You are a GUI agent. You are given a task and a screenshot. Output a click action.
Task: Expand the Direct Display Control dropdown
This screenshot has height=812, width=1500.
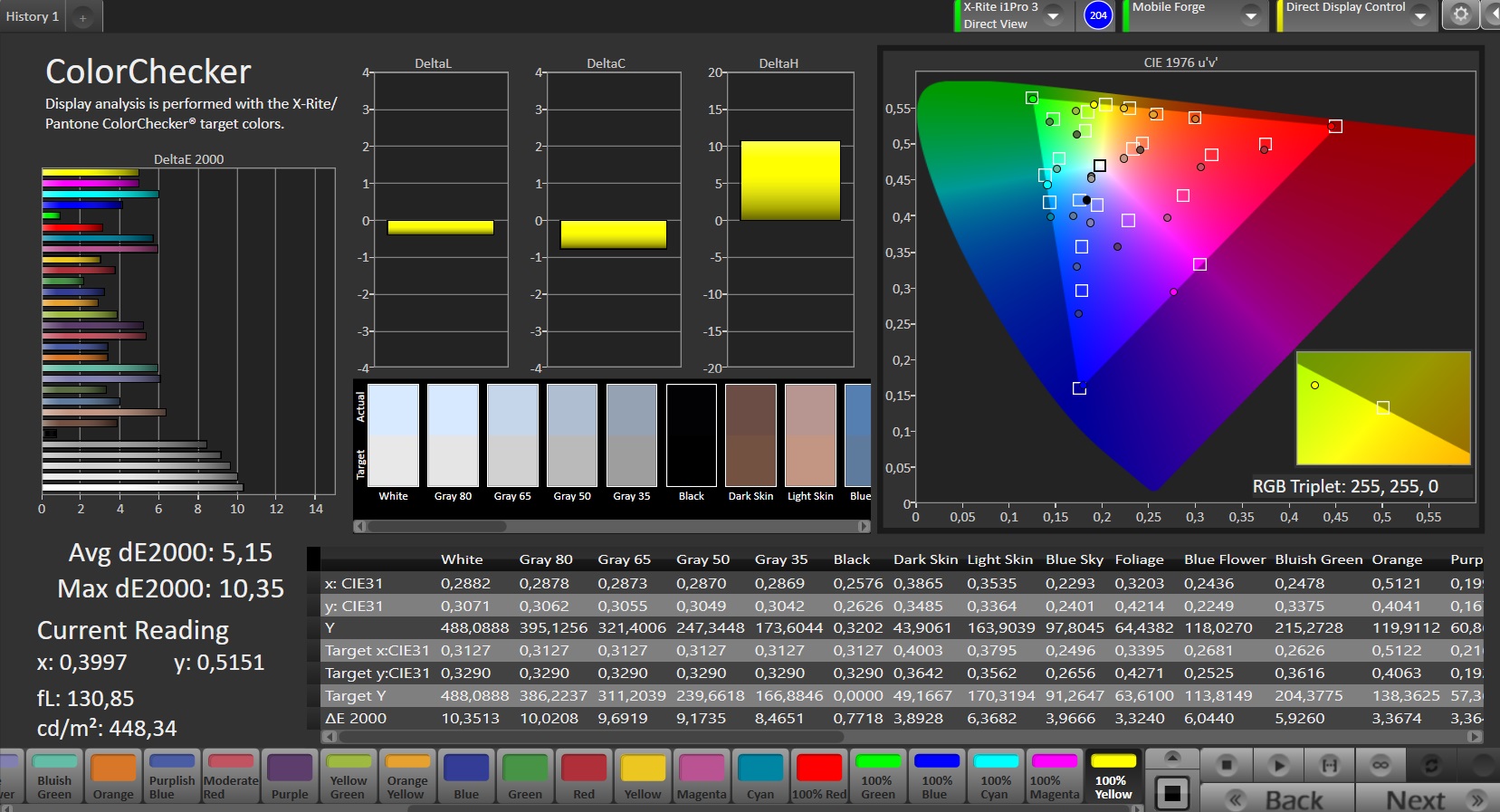pyautogui.click(x=1419, y=16)
